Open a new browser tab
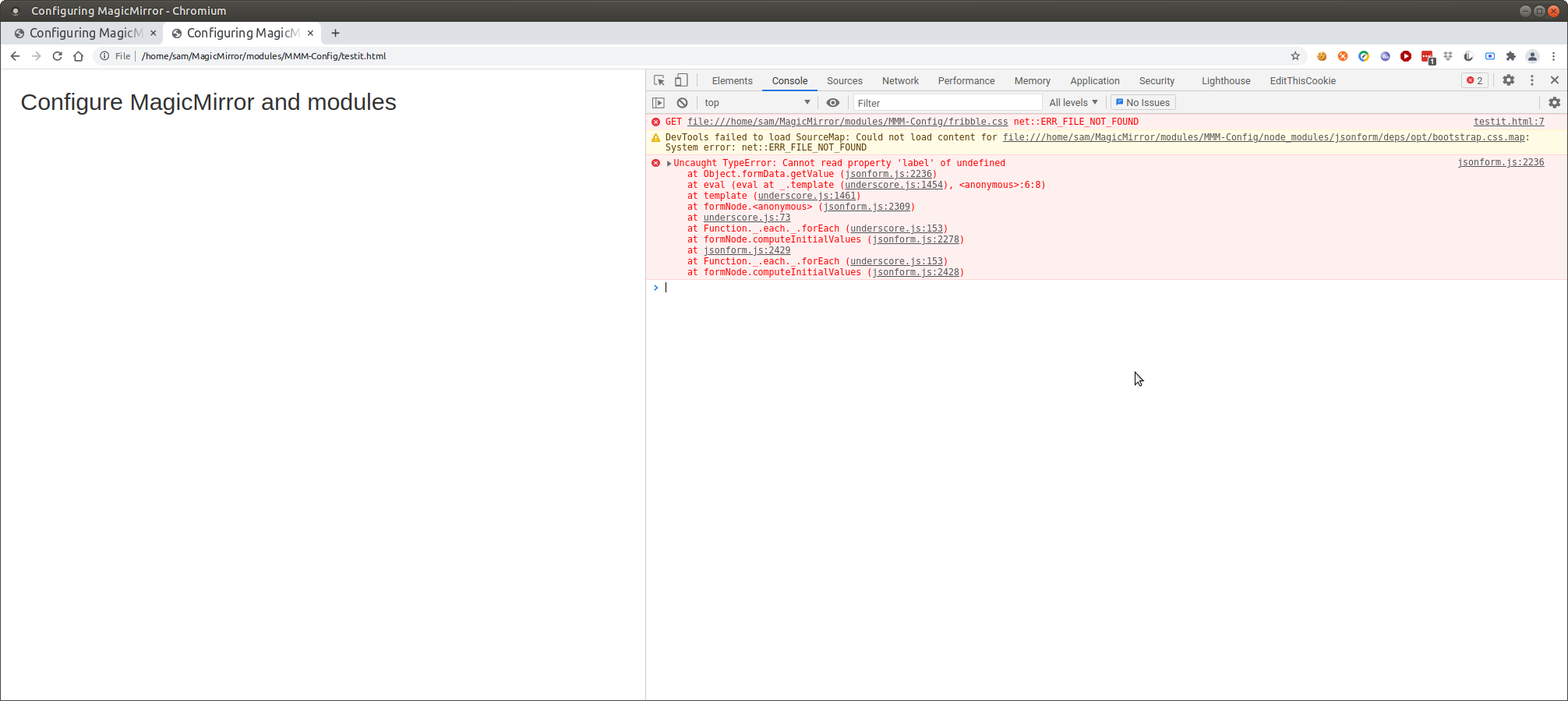1568x701 pixels. point(335,33)
